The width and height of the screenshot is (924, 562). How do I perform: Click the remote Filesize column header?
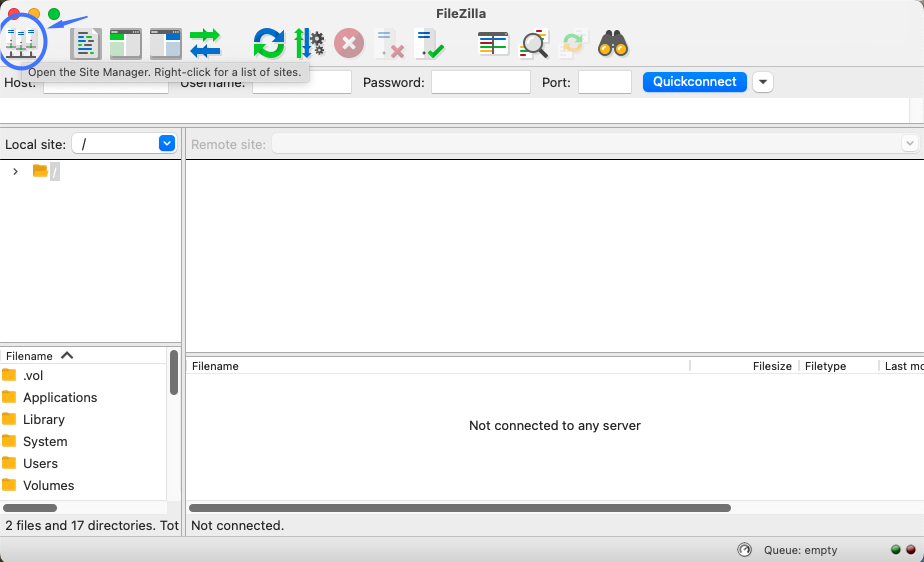[x=744, y=366]
